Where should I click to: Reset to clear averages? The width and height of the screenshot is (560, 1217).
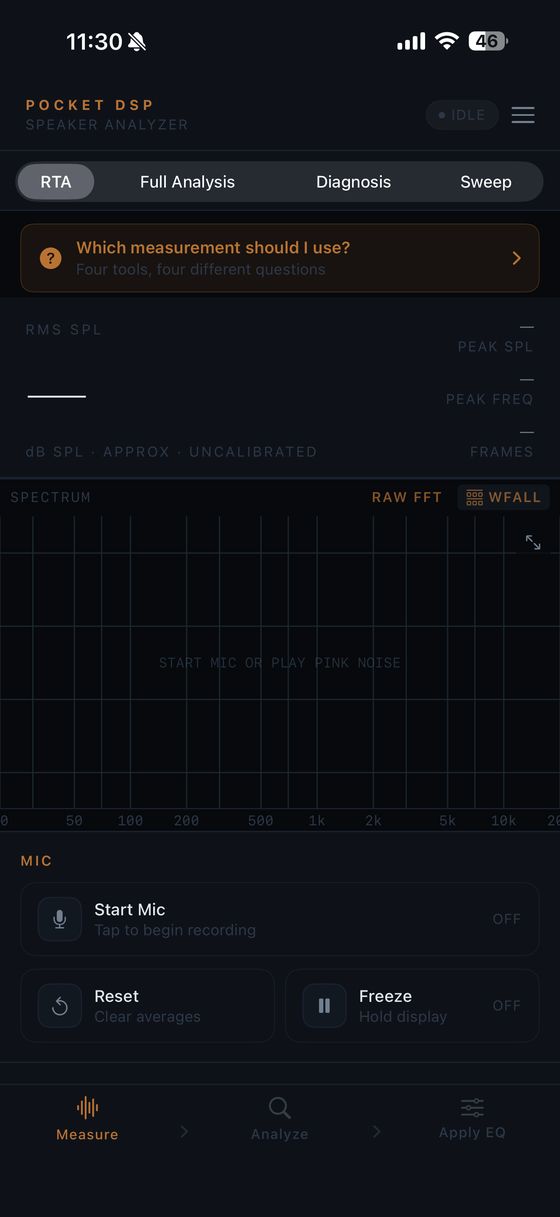[147, 1006]
